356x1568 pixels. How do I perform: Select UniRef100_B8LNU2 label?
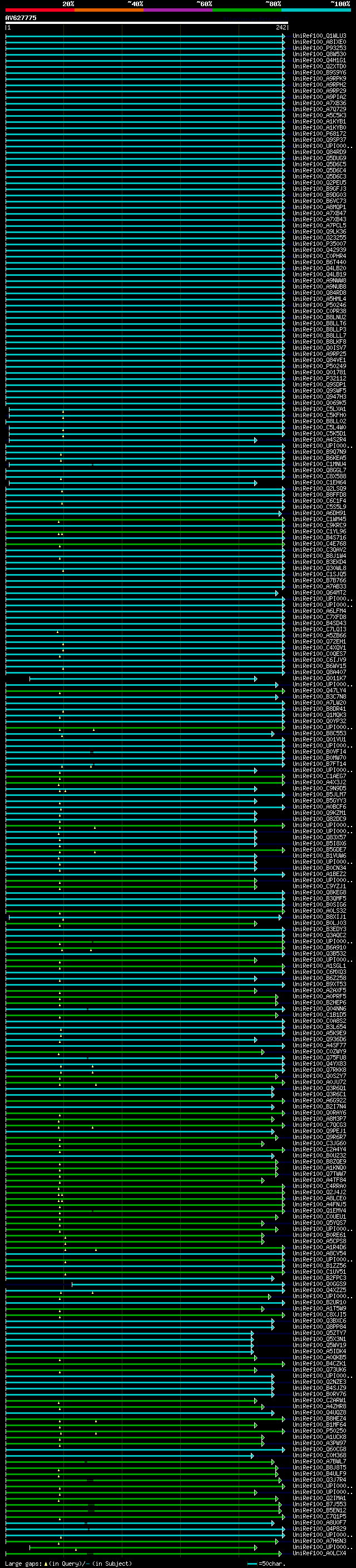(319, 317)
